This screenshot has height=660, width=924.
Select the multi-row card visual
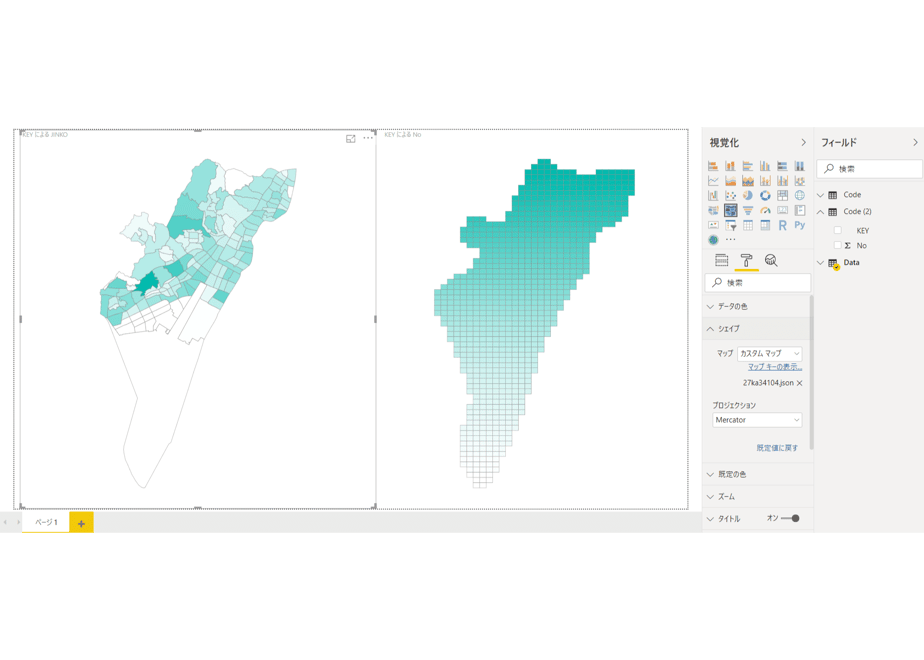coord(800,210)
